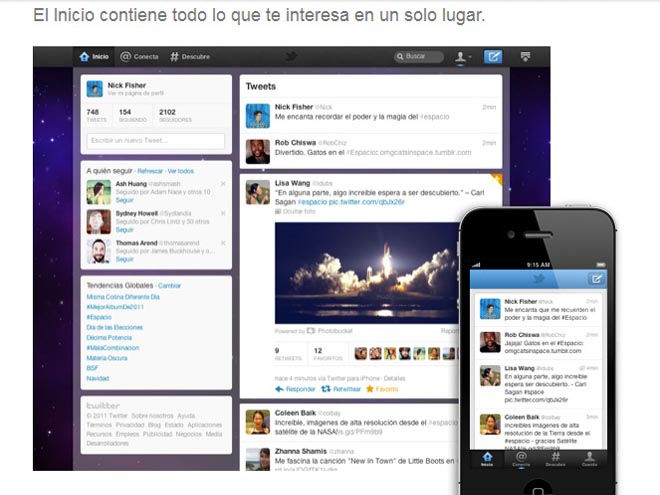660x495 pixels.
Task: Click the Twitter bird logo in top bar
Action: click(x=292, y=57)
